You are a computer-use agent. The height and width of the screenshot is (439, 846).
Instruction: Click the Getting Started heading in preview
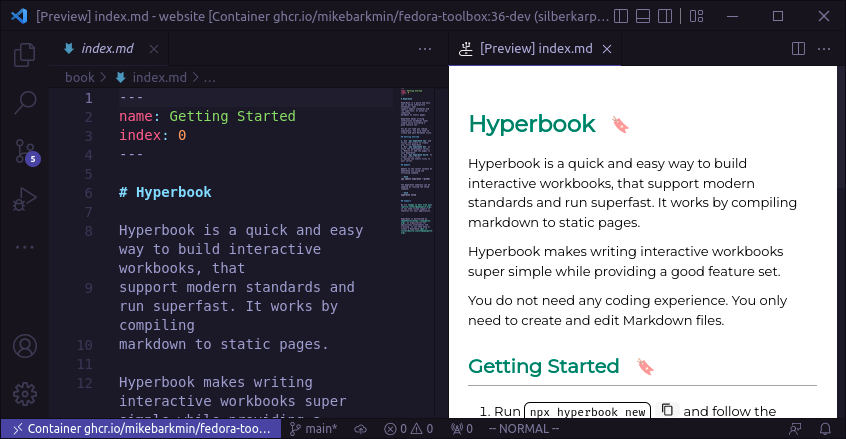pos(544,366)
